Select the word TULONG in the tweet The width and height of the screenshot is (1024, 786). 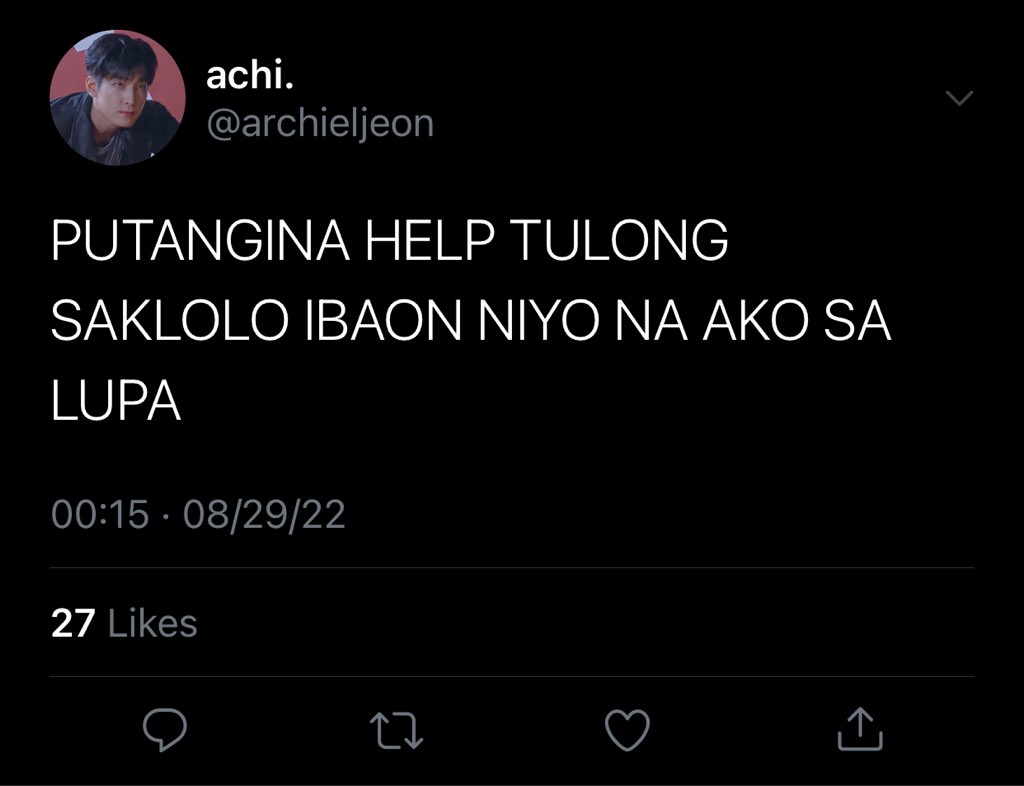[x=621, y=240]
